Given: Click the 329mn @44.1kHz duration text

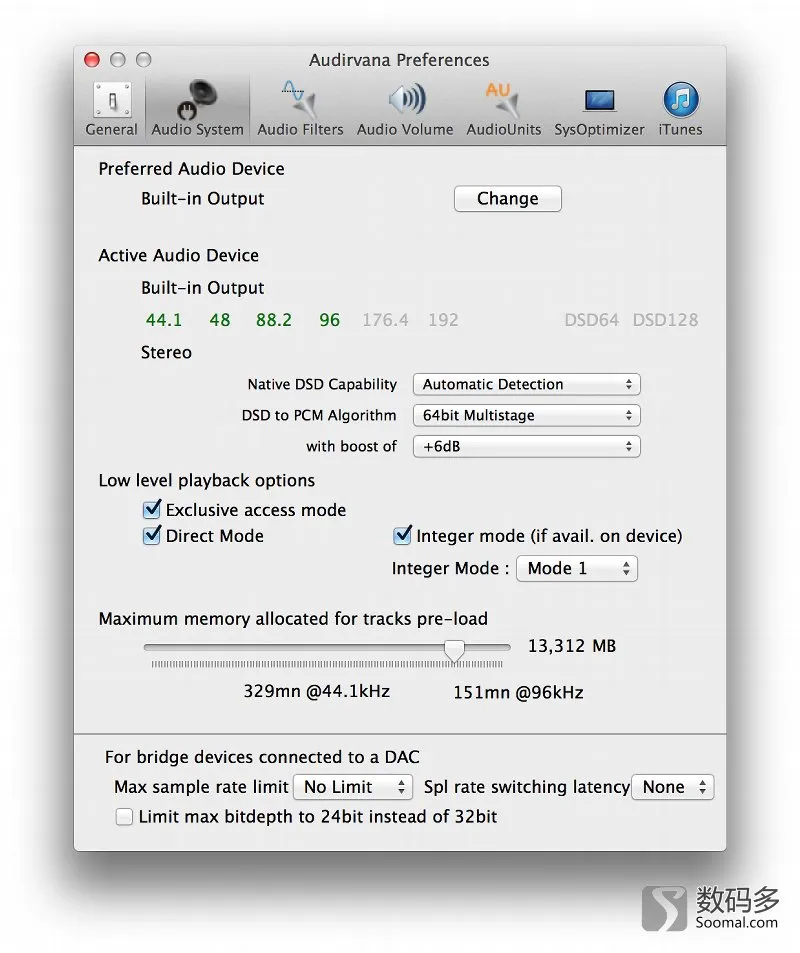Looking at the screenshot, I should point(317,692).
